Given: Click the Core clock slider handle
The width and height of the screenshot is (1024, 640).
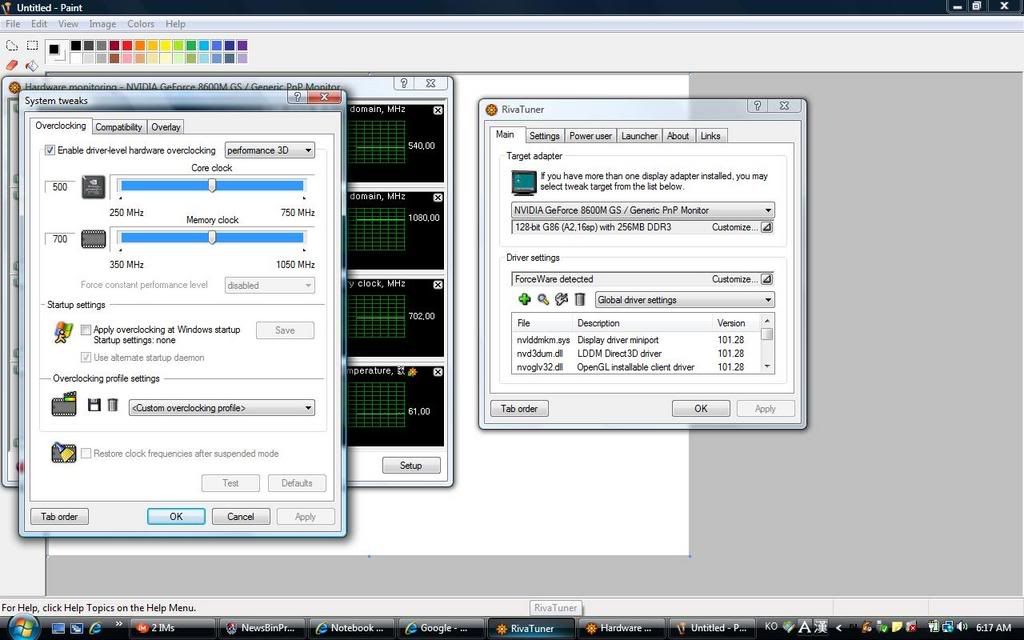Looking at the screenshot, I should tap(212, 186).
